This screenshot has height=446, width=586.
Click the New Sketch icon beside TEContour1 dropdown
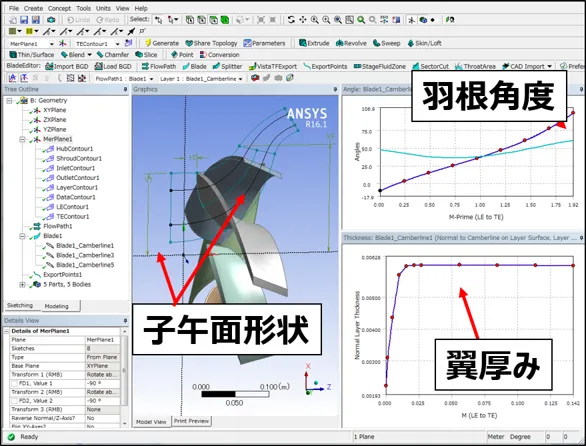(x=128, y=43)
